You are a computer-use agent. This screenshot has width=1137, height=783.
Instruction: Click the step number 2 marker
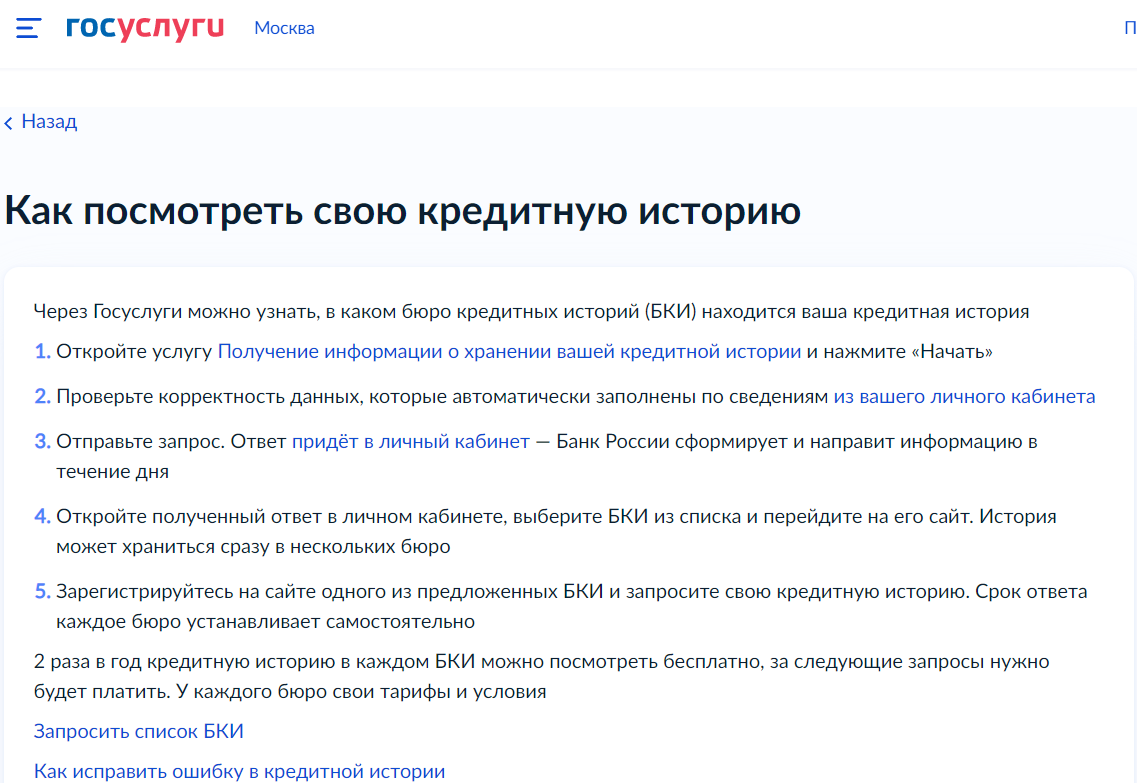point(42,397)
